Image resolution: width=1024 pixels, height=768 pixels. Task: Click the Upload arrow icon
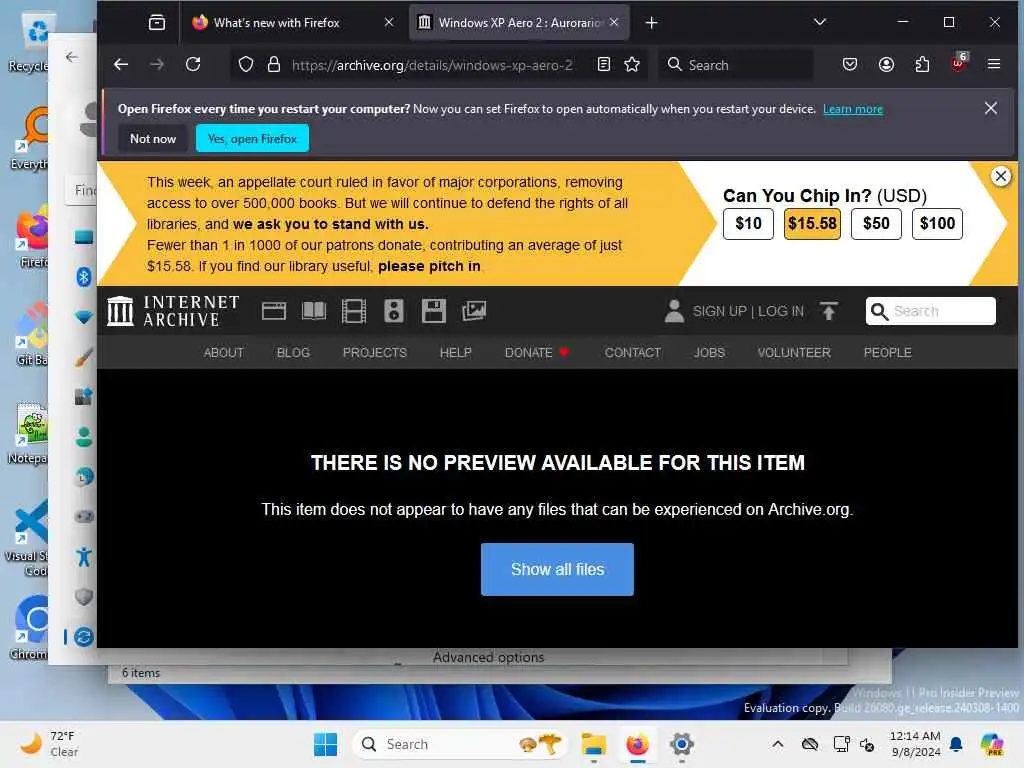pyautogui.click(x=829, y=311)
